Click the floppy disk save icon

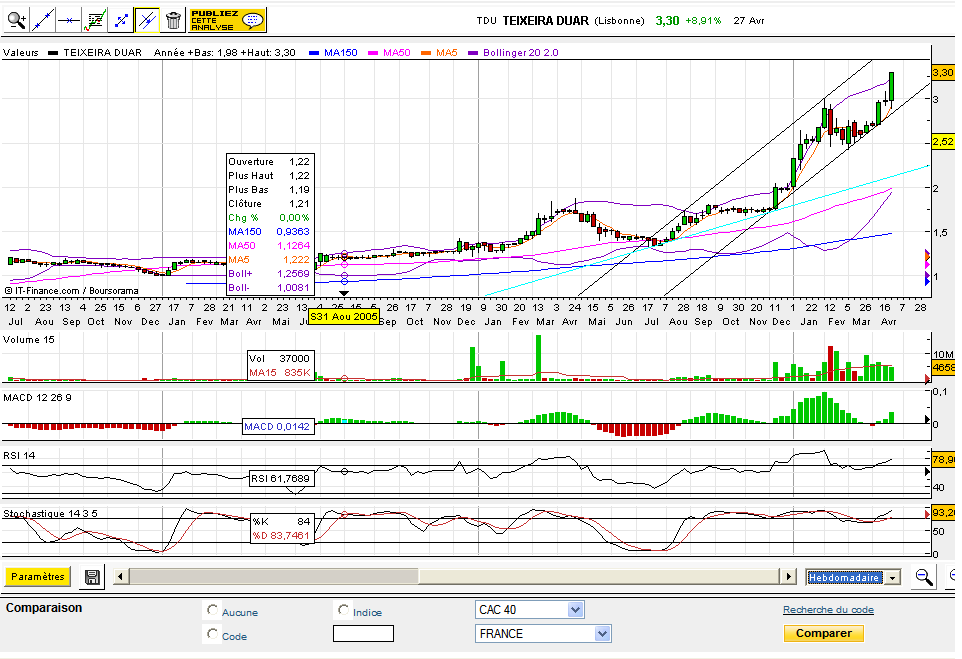point(92,577)
